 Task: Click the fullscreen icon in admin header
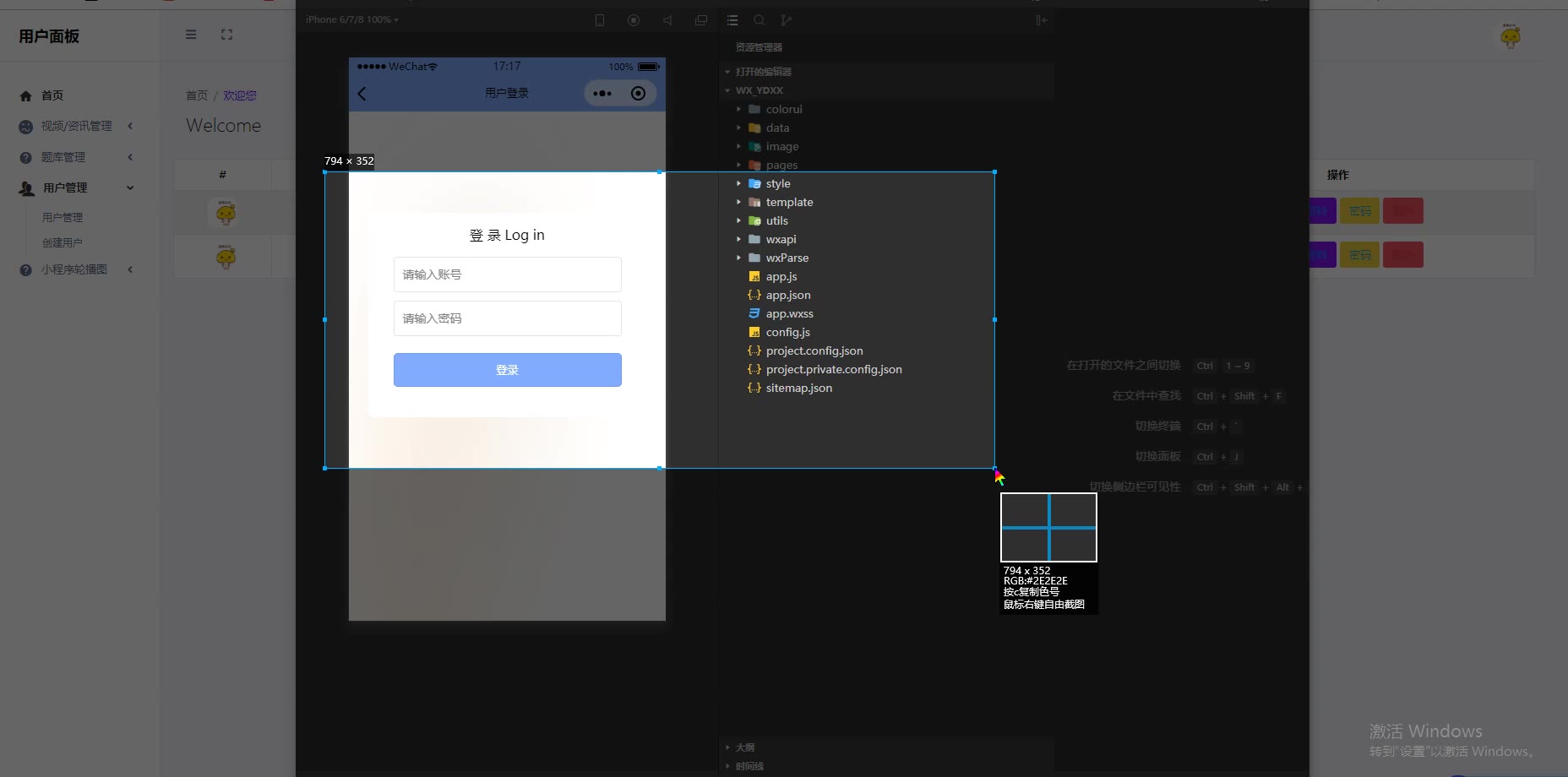pos(226,35)
